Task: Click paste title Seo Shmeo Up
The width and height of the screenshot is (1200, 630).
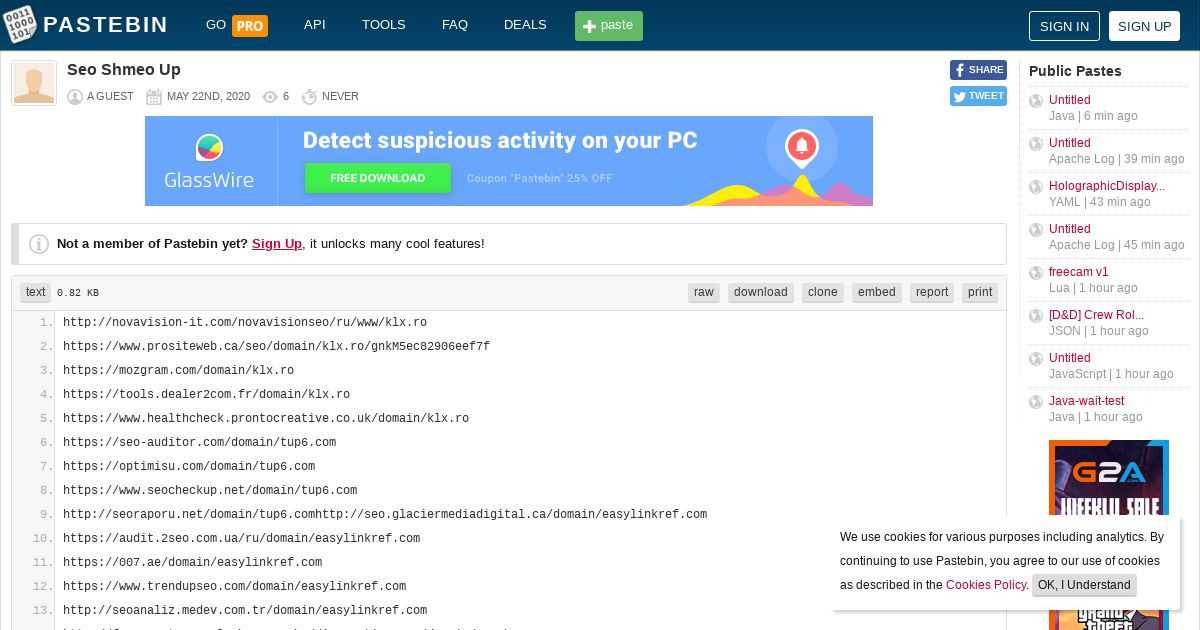Action: click(124, 70)
